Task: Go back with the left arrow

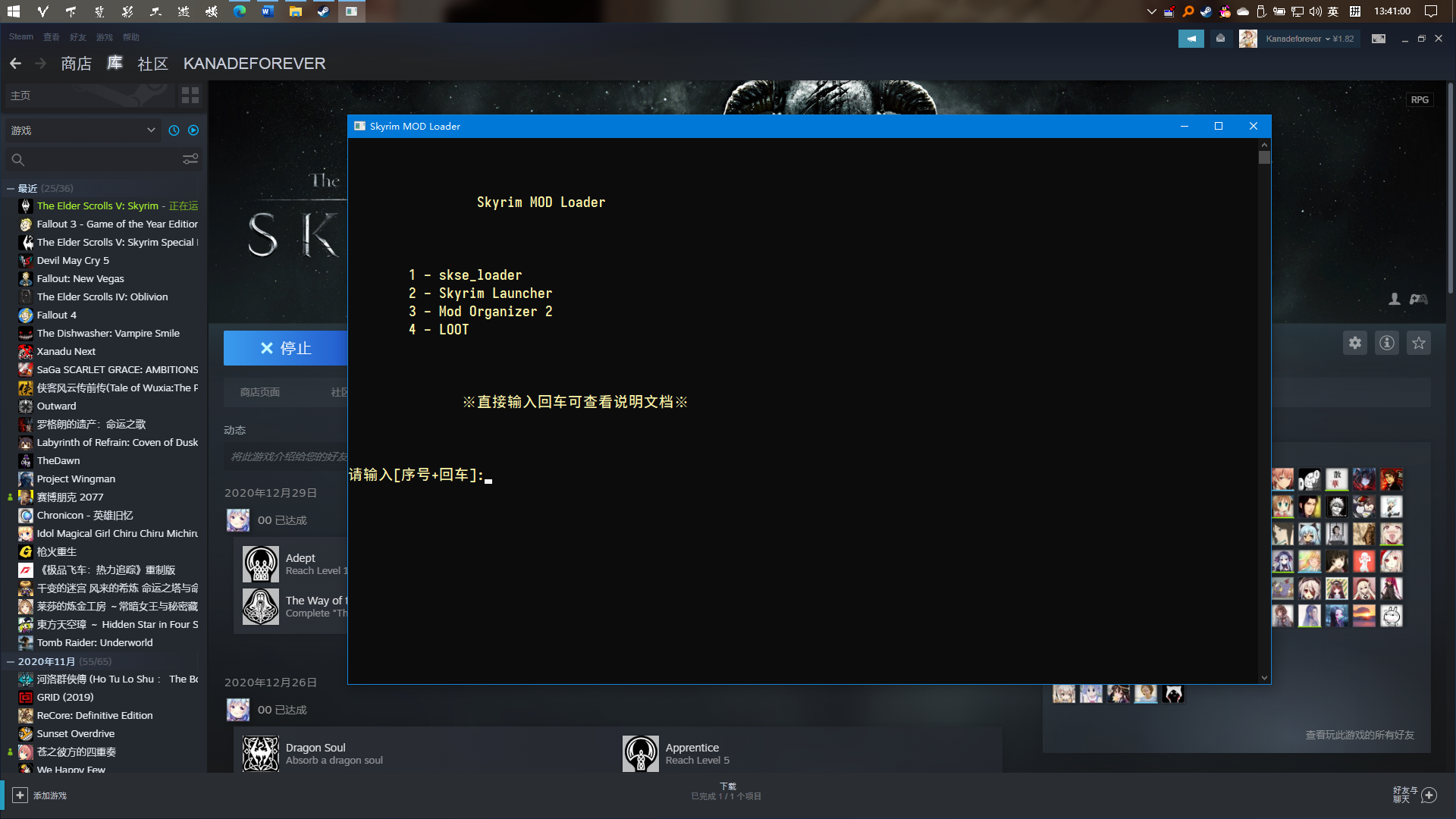Action: click(x=15, y=64)
